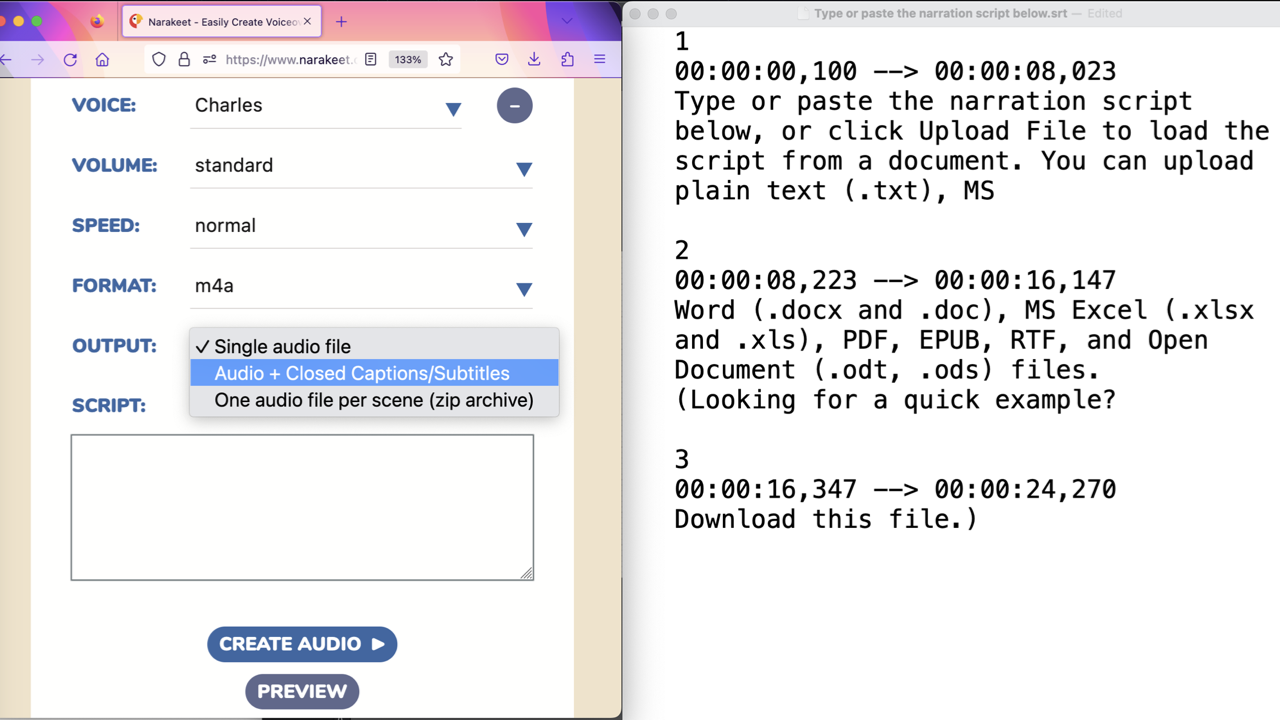Screen dimensions: 1280x720
Task: Go to the browser home page icon
Action: click(102, 59)
